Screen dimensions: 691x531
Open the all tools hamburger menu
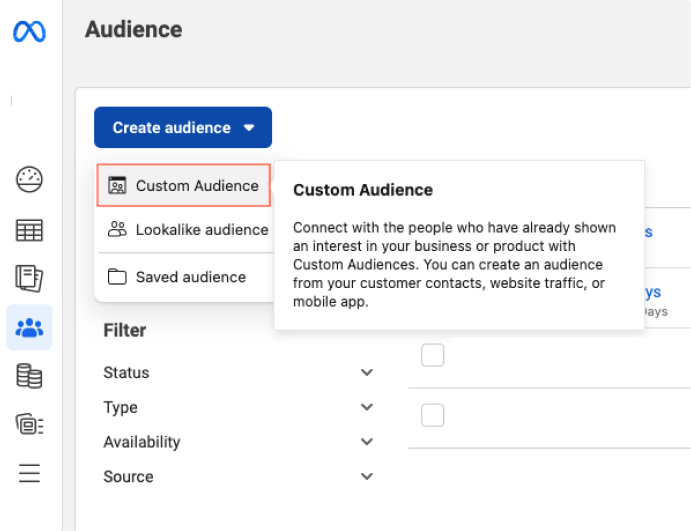coord(29,473)
